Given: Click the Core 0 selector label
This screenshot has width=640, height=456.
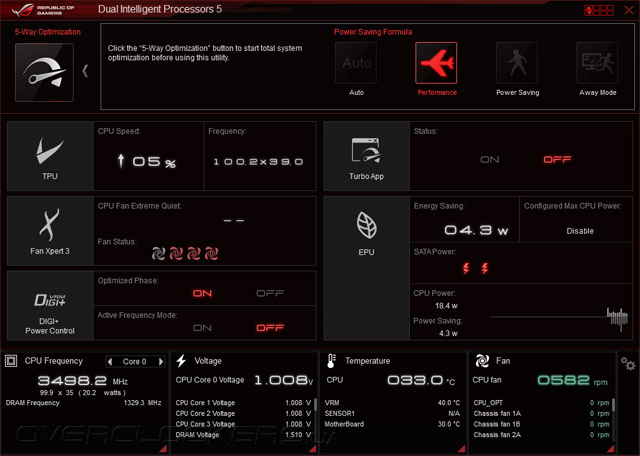Looking at the screenshot, I should click(x=134, y=362).
